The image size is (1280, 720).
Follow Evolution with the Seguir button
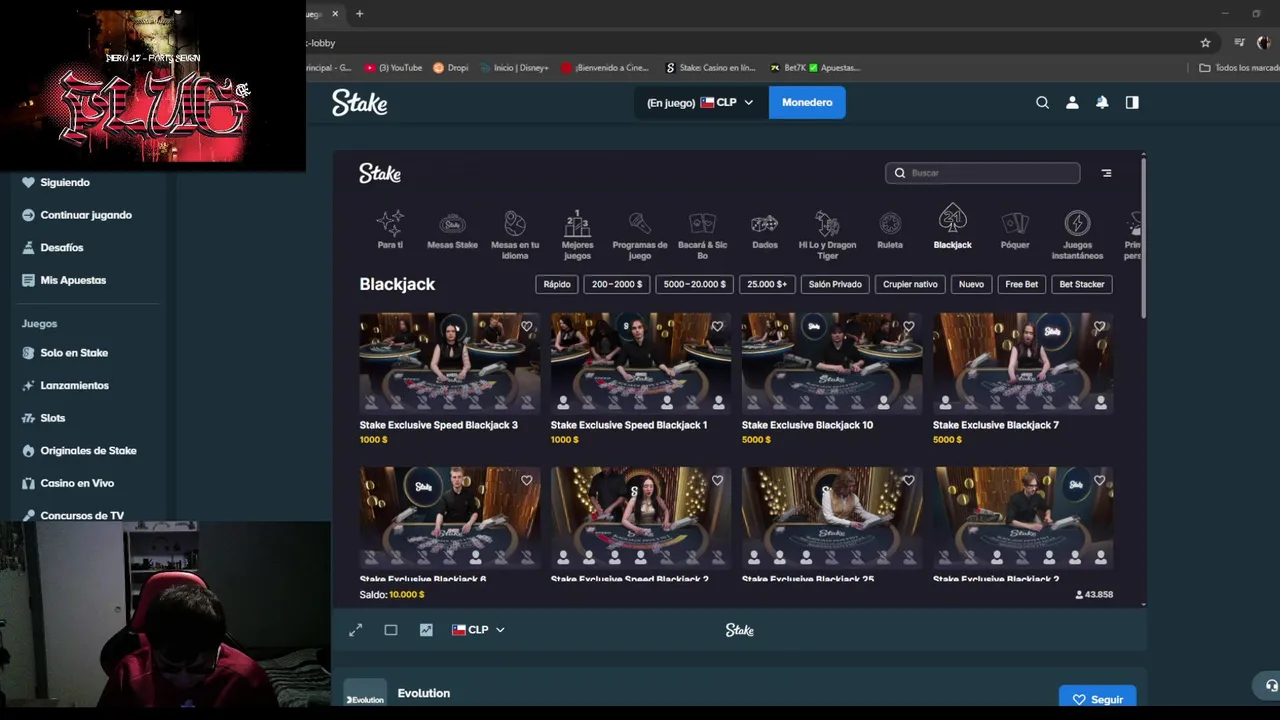click(1097, 699)
